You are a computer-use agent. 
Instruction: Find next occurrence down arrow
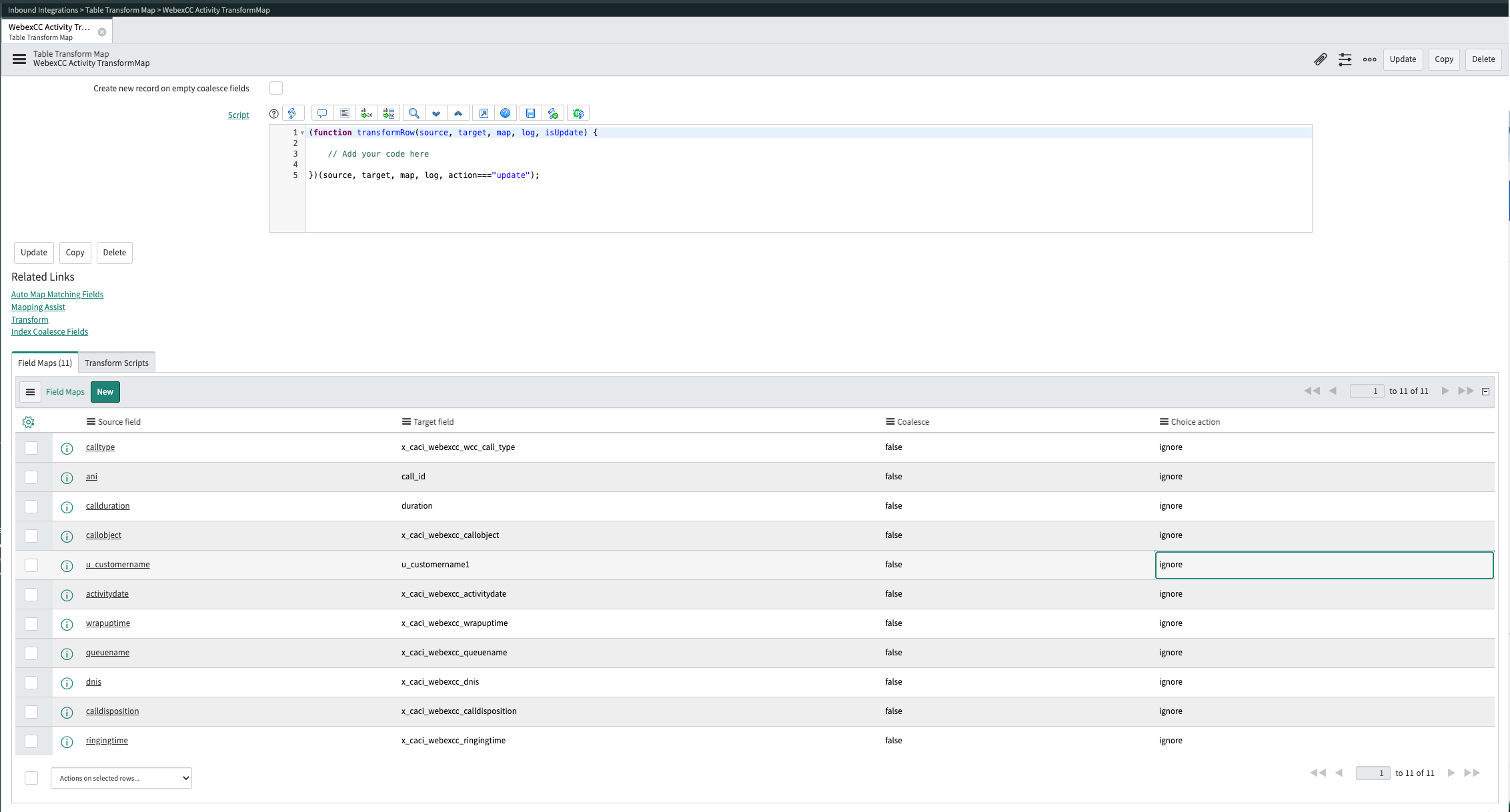pos(436,113)
